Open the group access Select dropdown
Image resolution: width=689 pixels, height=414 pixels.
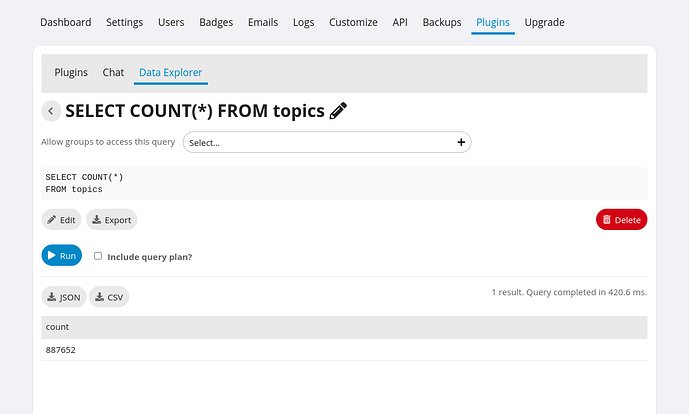[327, 142]
